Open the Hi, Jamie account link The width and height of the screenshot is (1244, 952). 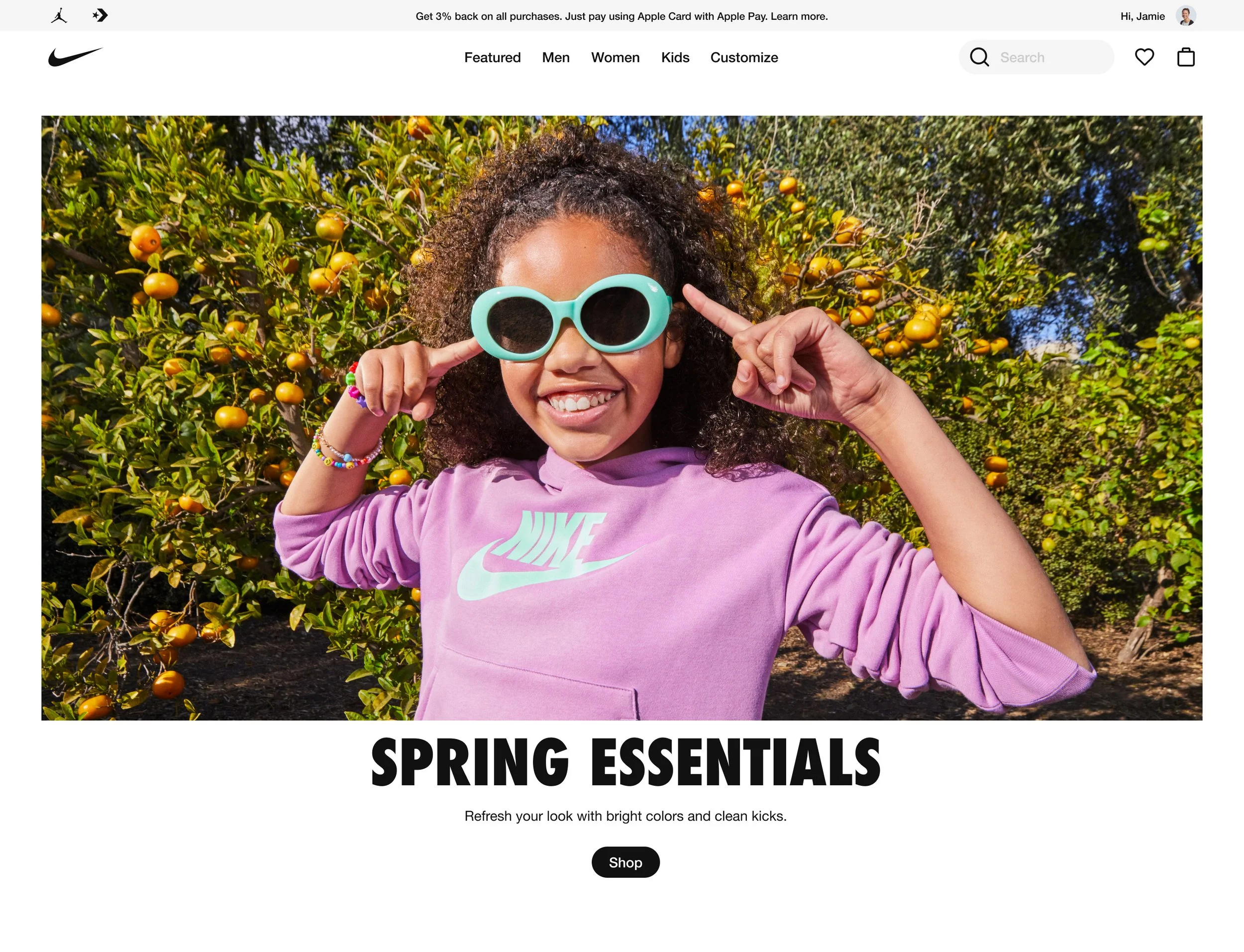click(x=1142, y=16)
